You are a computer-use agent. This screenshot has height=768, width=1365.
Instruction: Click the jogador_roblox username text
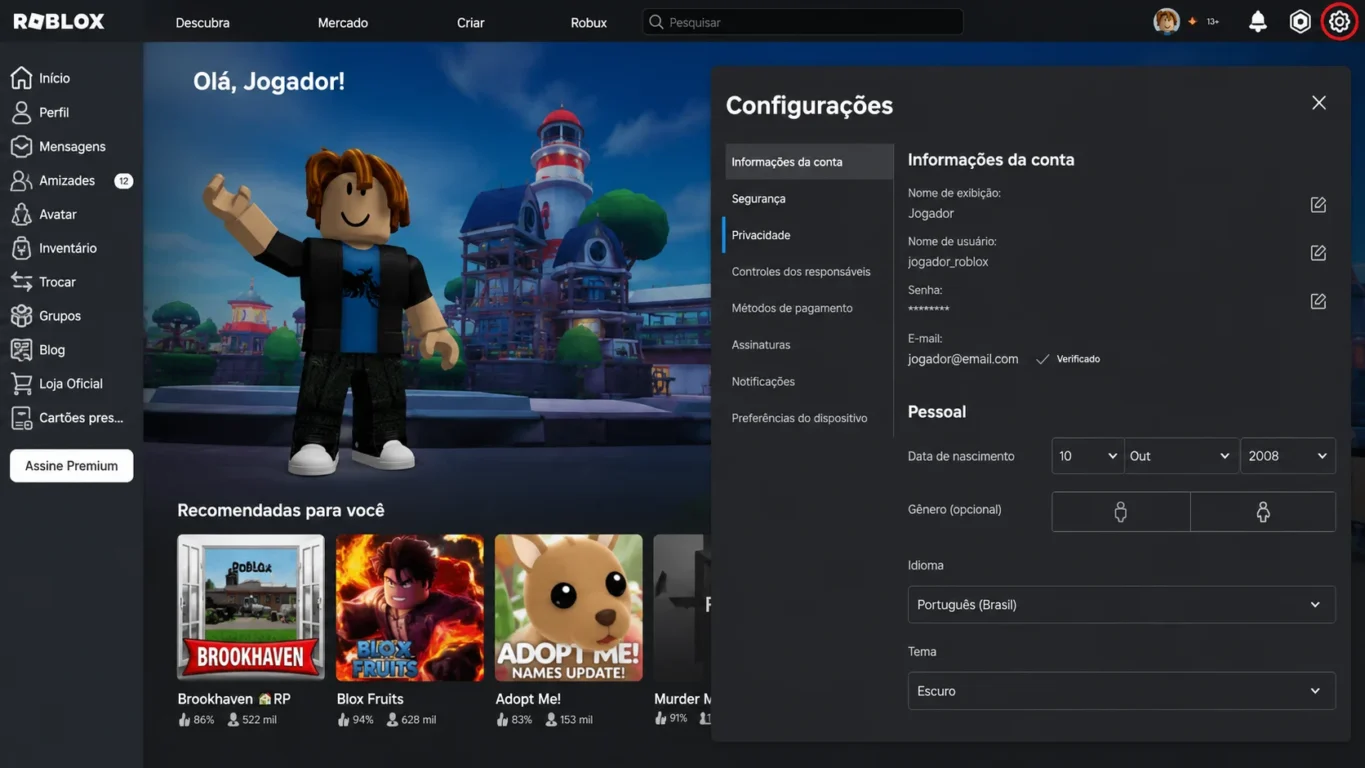point(948,262)
